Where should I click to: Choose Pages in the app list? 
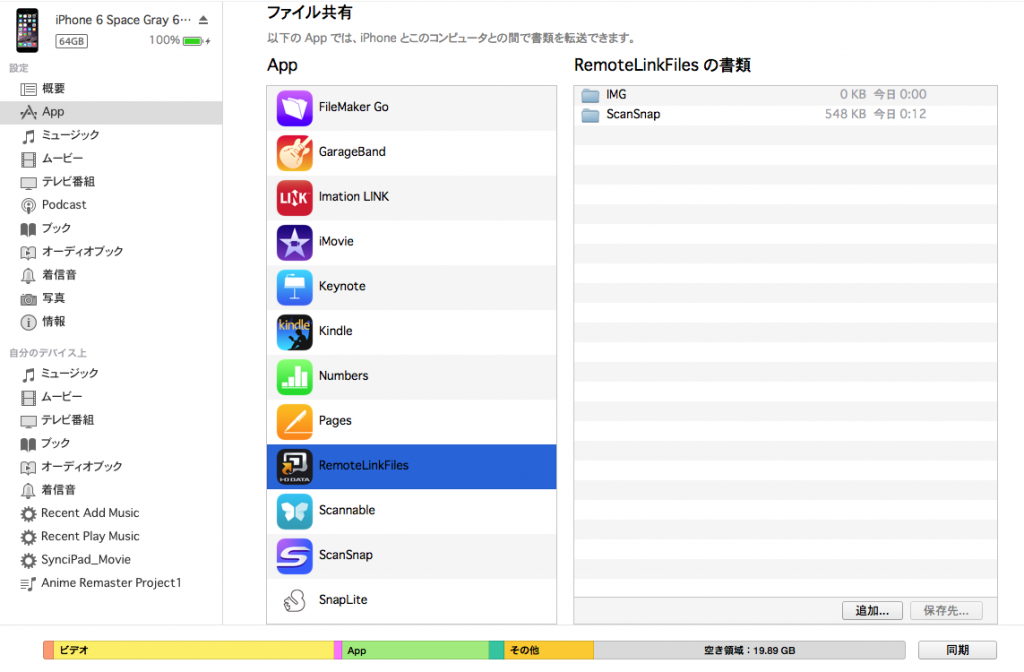[x=335, y=421]
